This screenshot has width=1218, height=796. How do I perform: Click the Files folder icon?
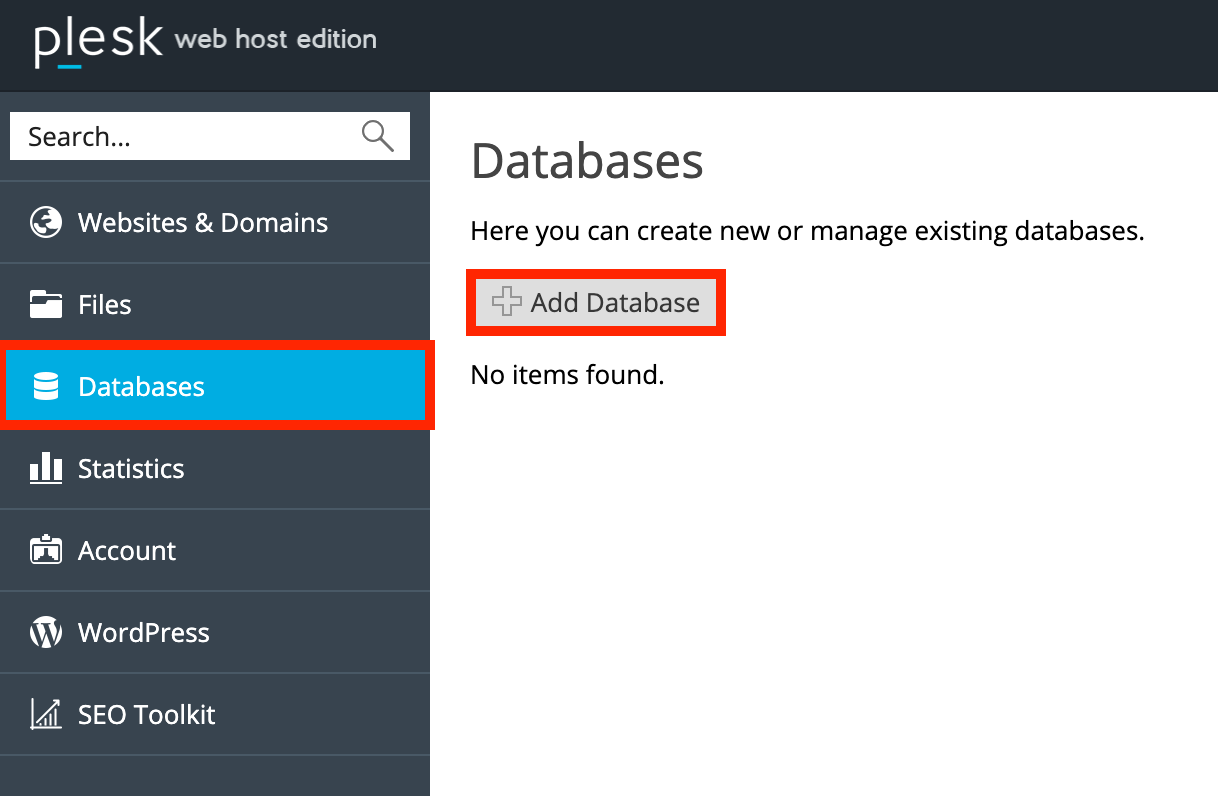(46, 304)
